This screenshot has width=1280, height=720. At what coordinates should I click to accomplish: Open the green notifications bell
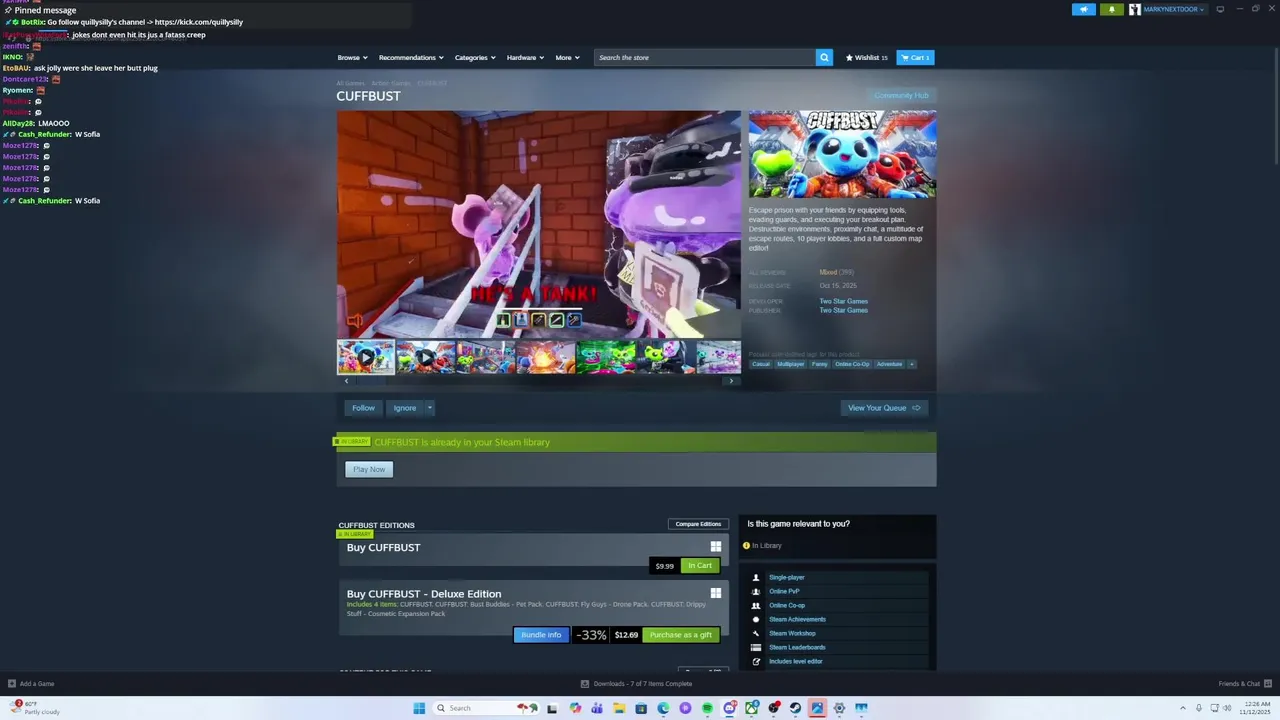click(1112, 9)
